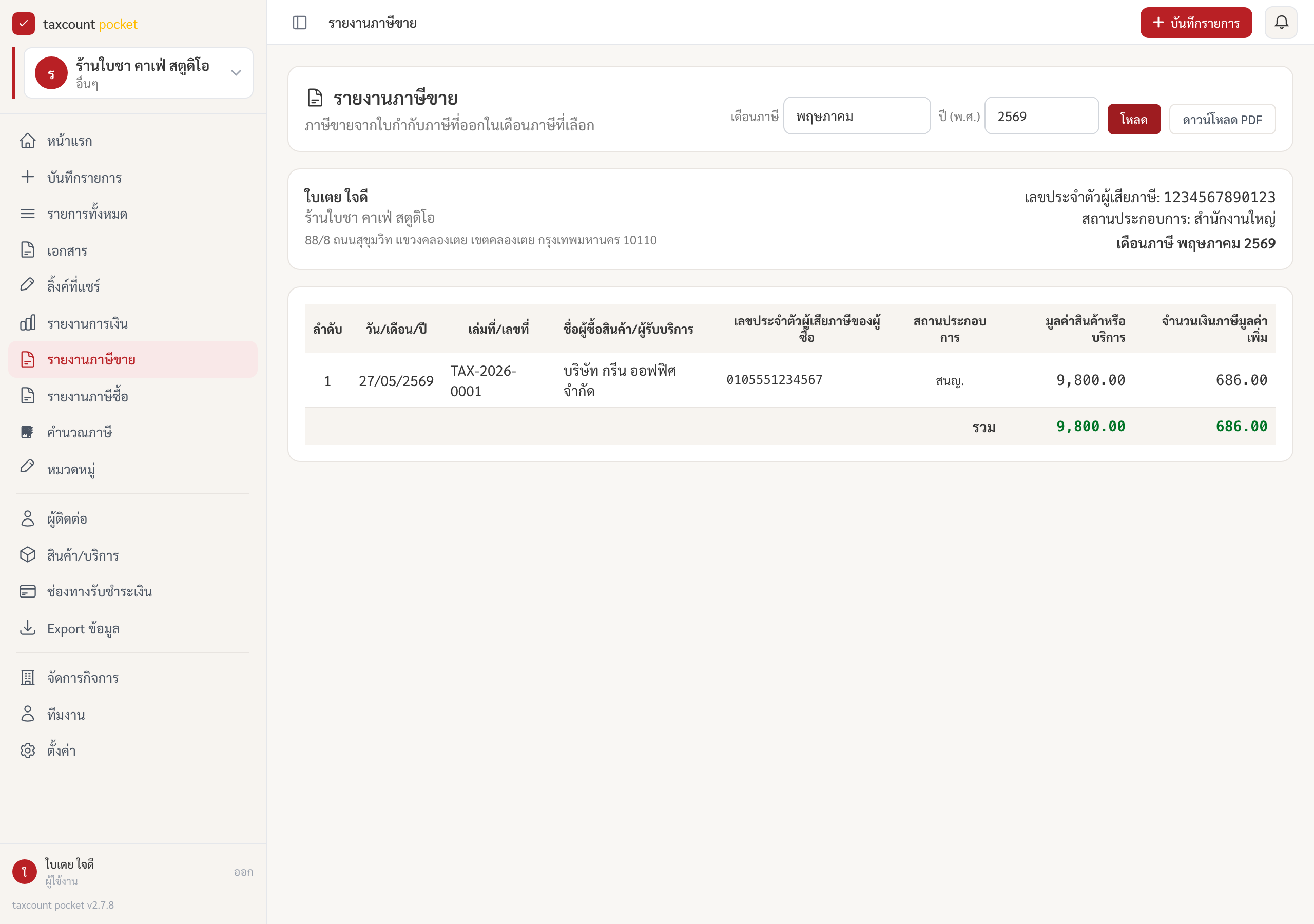Toggle the sidebar panel icon
This screenshot has height=924, width=1314.
(x=299, y=23)
